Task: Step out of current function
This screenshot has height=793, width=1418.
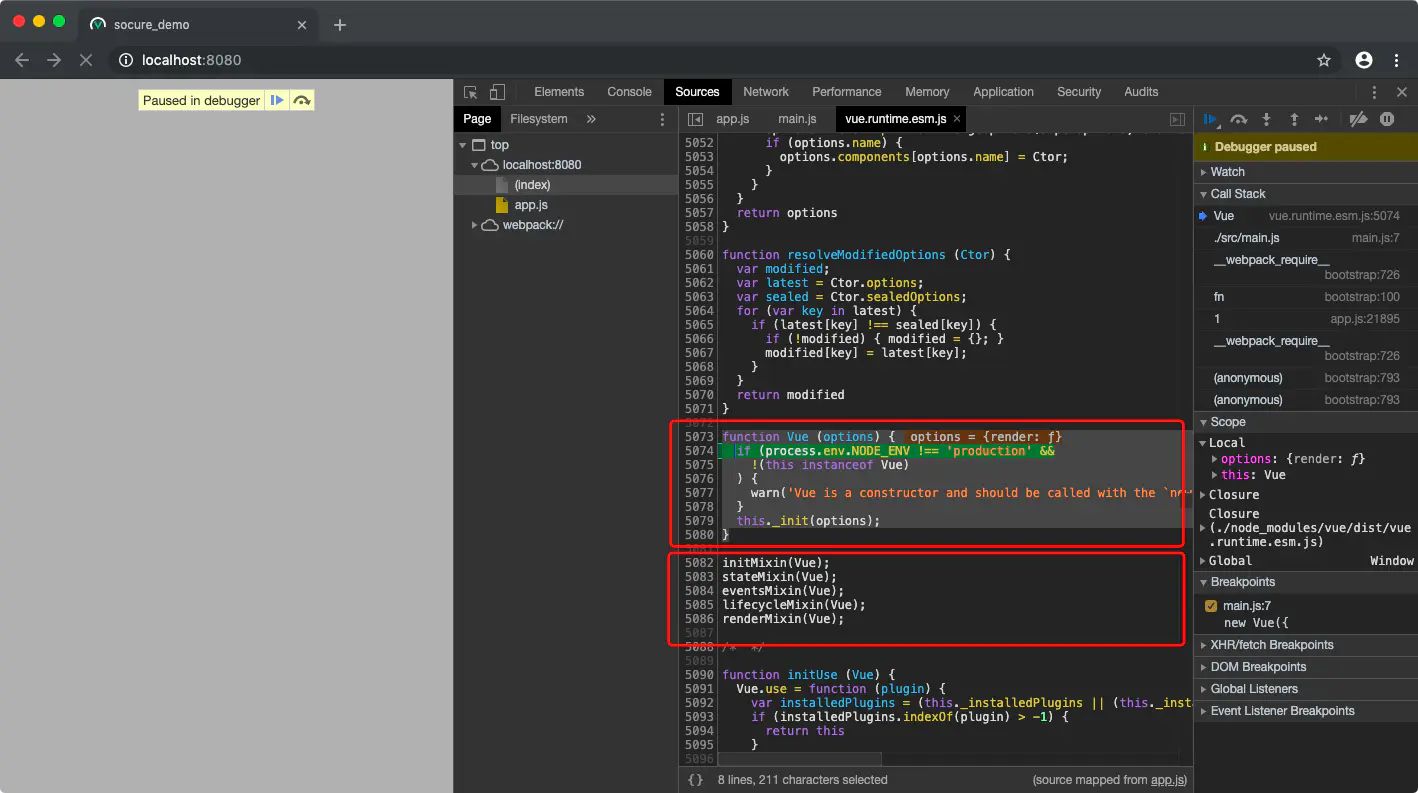Action: (1294, 119)
